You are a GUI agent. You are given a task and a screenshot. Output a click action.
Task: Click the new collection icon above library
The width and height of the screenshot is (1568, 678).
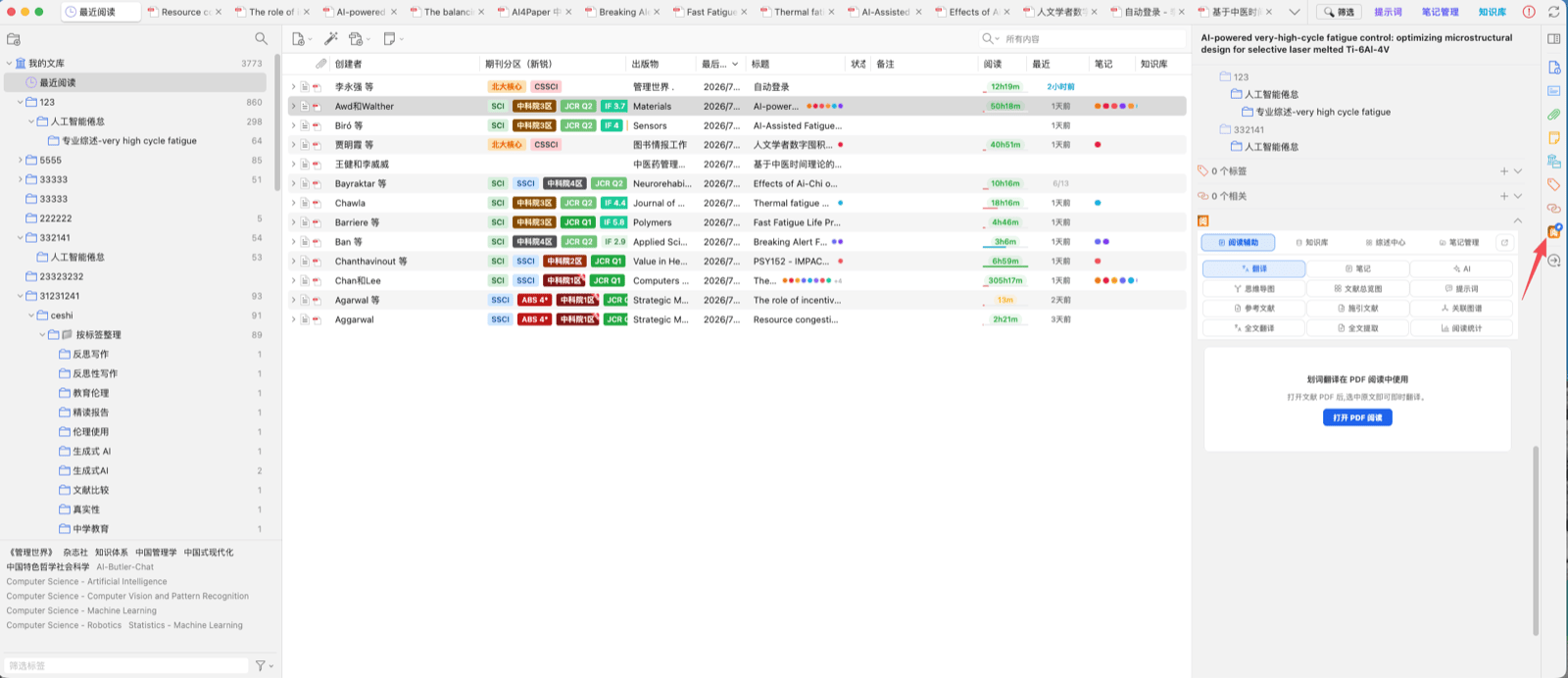pos(14,39)
